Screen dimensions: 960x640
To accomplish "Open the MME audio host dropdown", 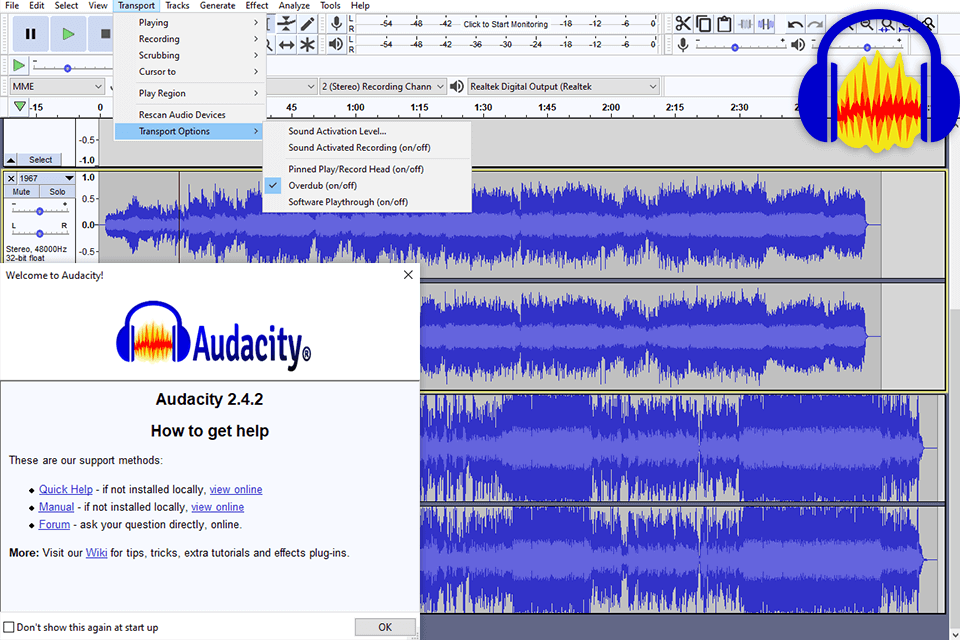I will coord(57,86).
